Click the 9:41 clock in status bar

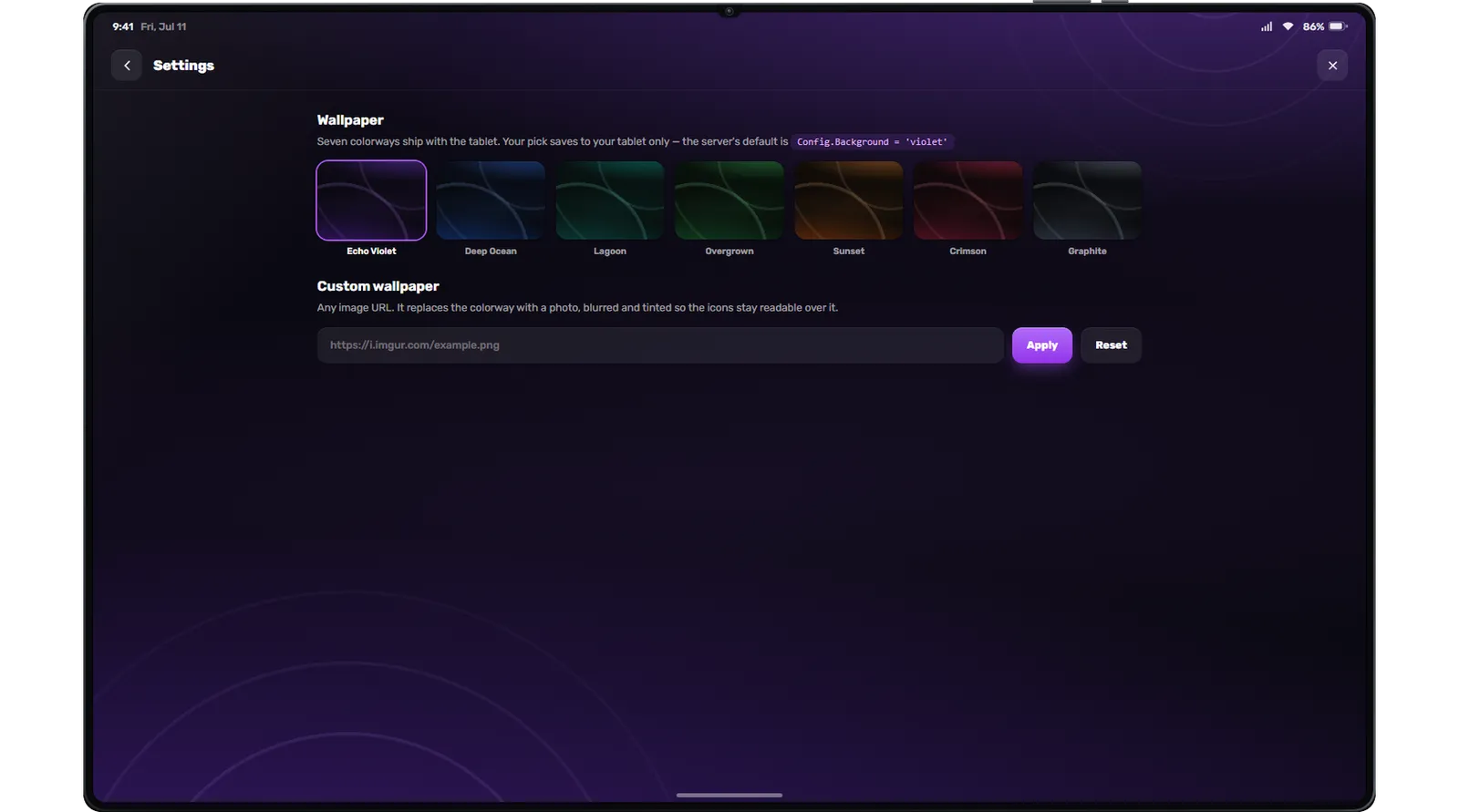point(123,26)
